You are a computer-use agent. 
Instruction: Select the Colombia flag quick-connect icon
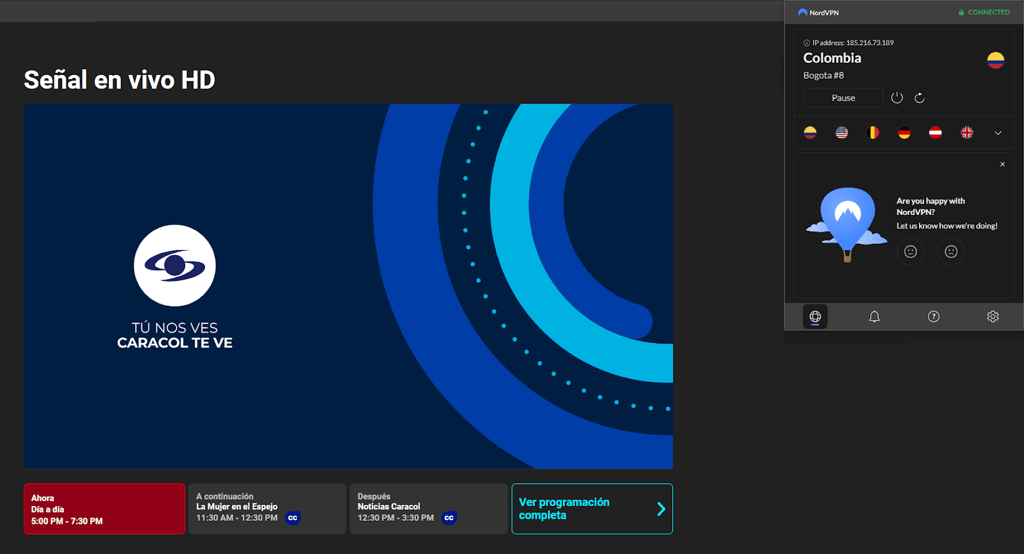(x=810, y=133)
